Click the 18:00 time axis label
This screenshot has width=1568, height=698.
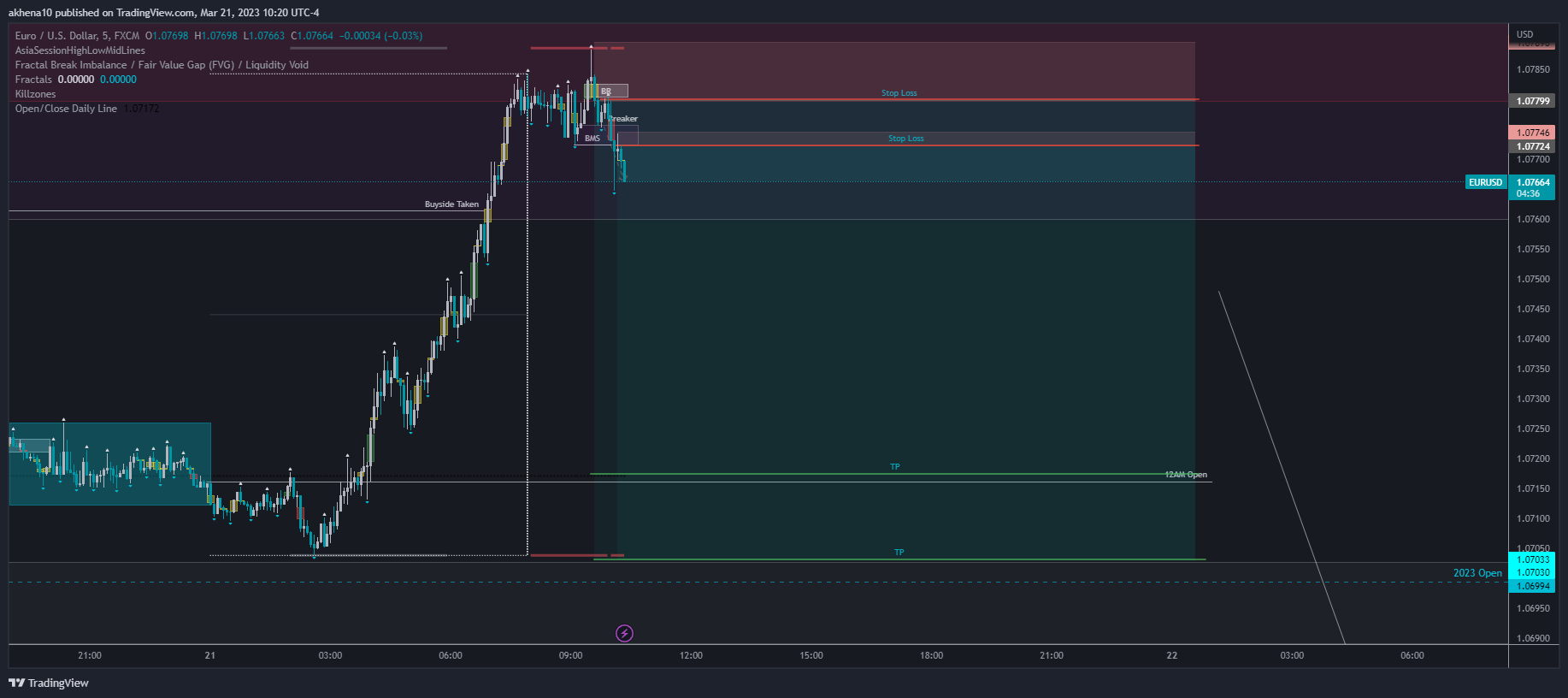click(932, 655)
